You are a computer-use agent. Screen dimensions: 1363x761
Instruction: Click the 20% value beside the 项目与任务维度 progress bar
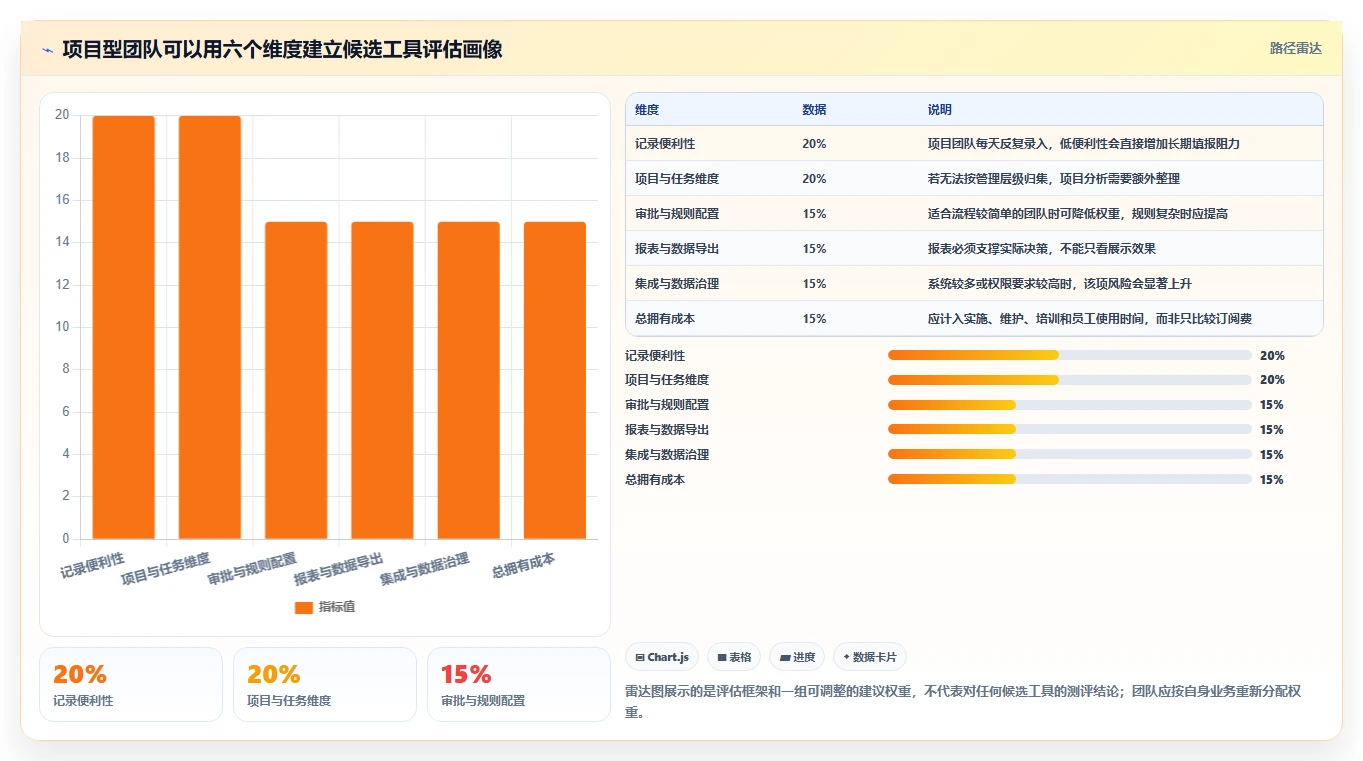pyautogui.click(x=1272, y=380)
